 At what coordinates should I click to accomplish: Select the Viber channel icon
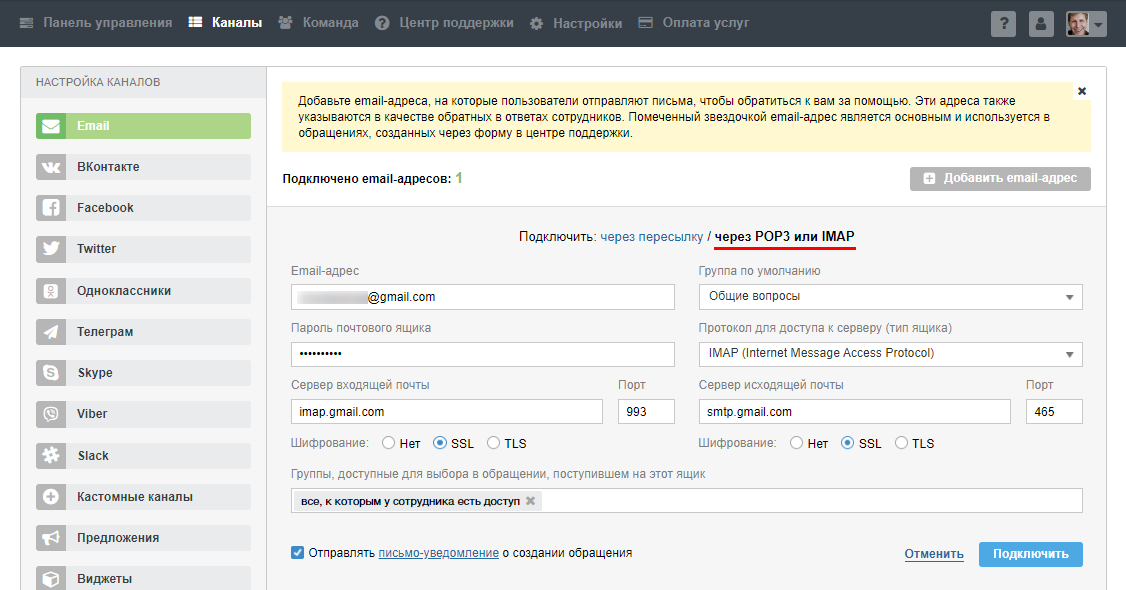(x=50, y=414)
